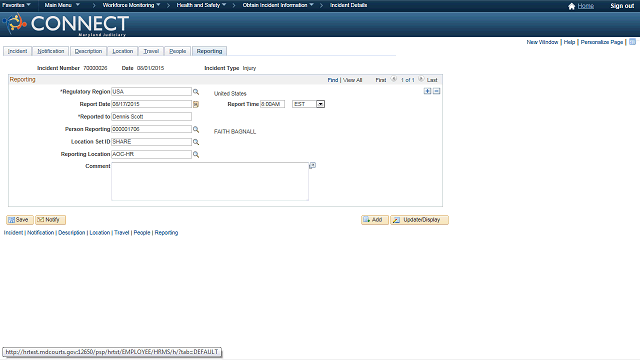Click the bottom Reporting link
The height and width of the screenshot is (360, 640).
166,233
